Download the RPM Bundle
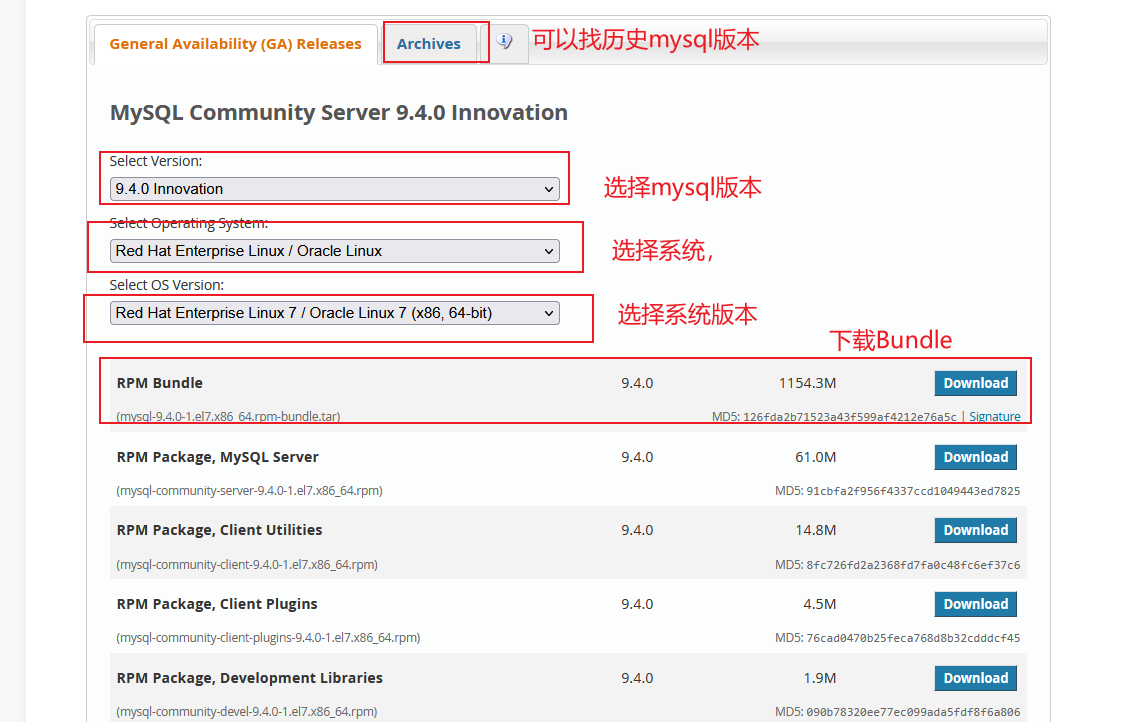1124x722 pixels. [x=975, y=383]
